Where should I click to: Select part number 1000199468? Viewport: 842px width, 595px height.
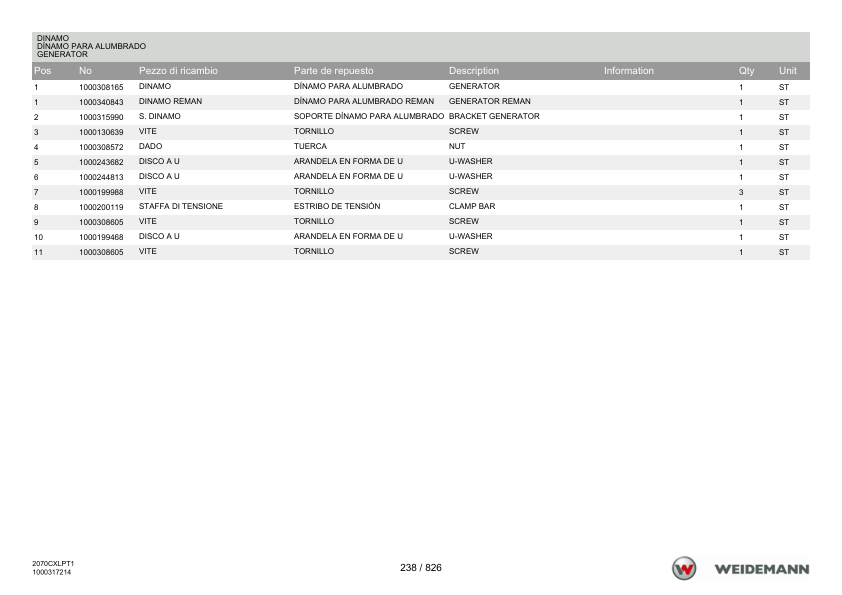101,237
